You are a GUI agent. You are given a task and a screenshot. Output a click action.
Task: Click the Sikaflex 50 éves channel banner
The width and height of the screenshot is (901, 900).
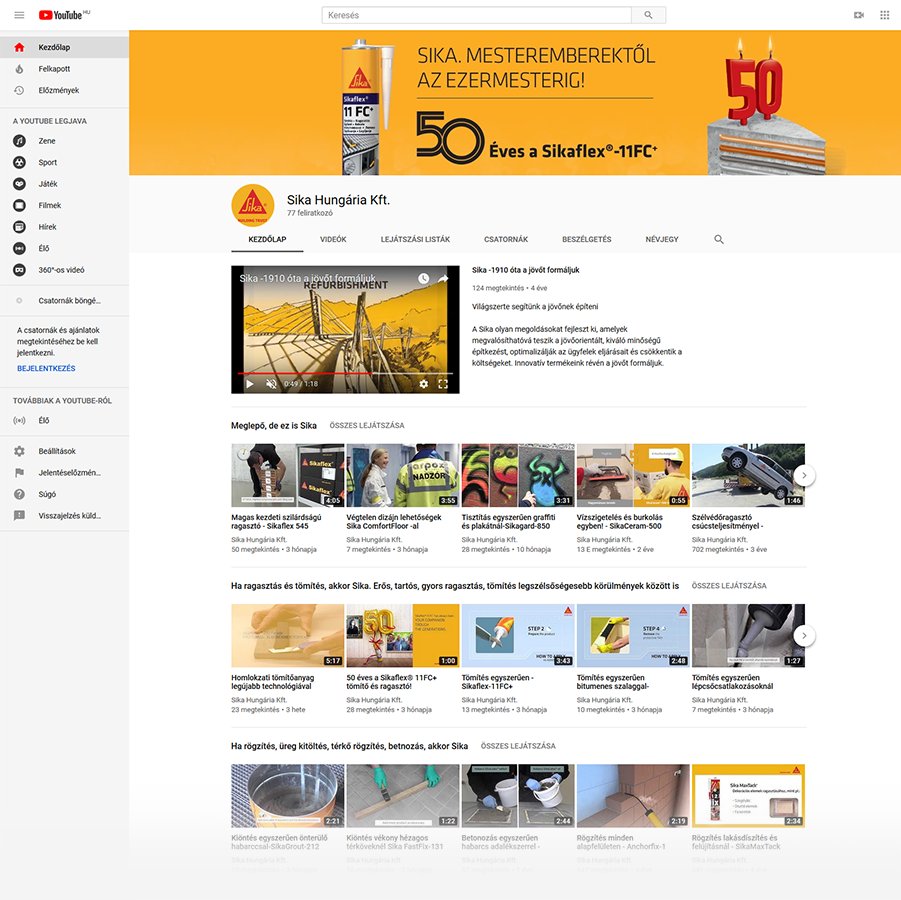click(x=515, y=103)
